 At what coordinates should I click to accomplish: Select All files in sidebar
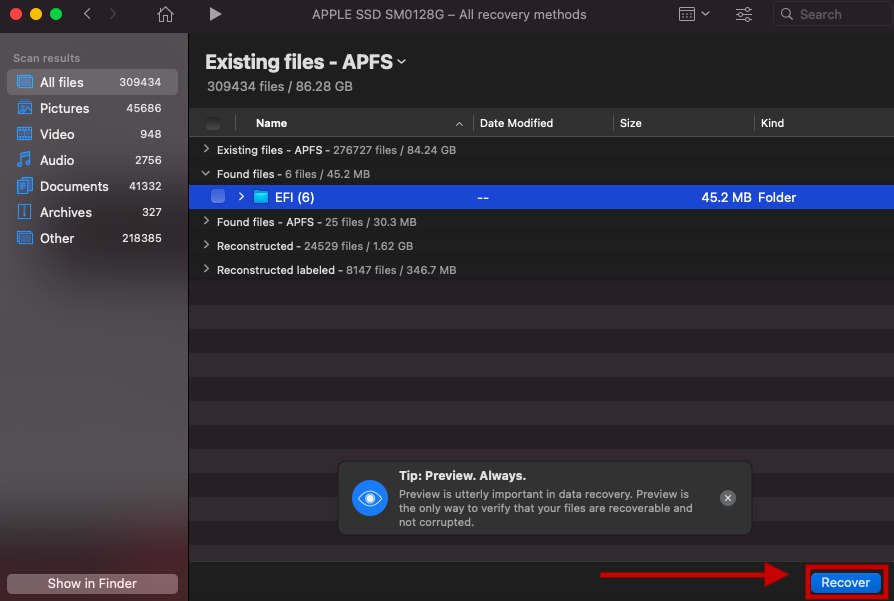click(92, 82)
